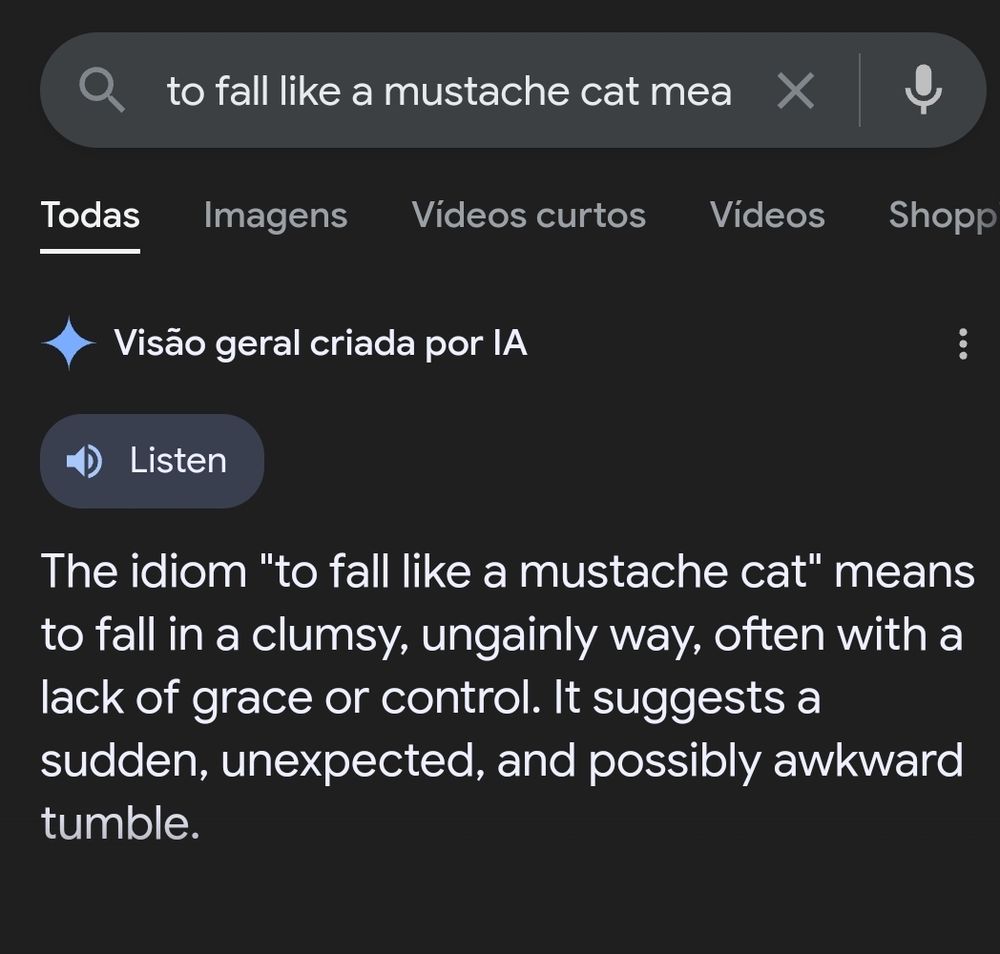Click the speaker icon inside Listen

point(84,461)
